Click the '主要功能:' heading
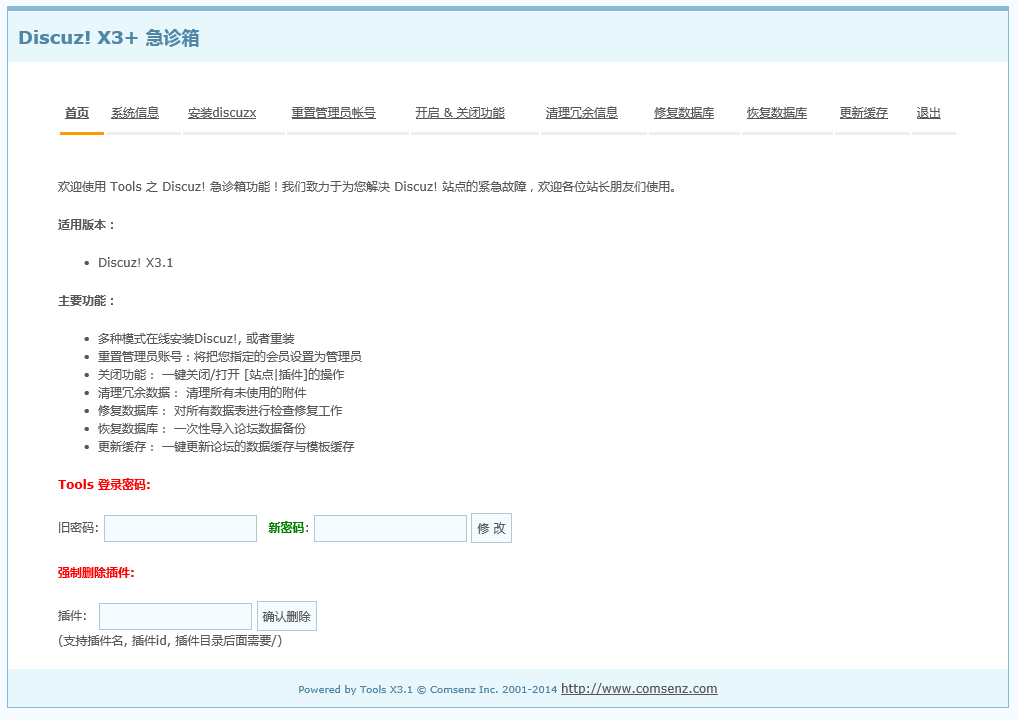 coord(86,301)
